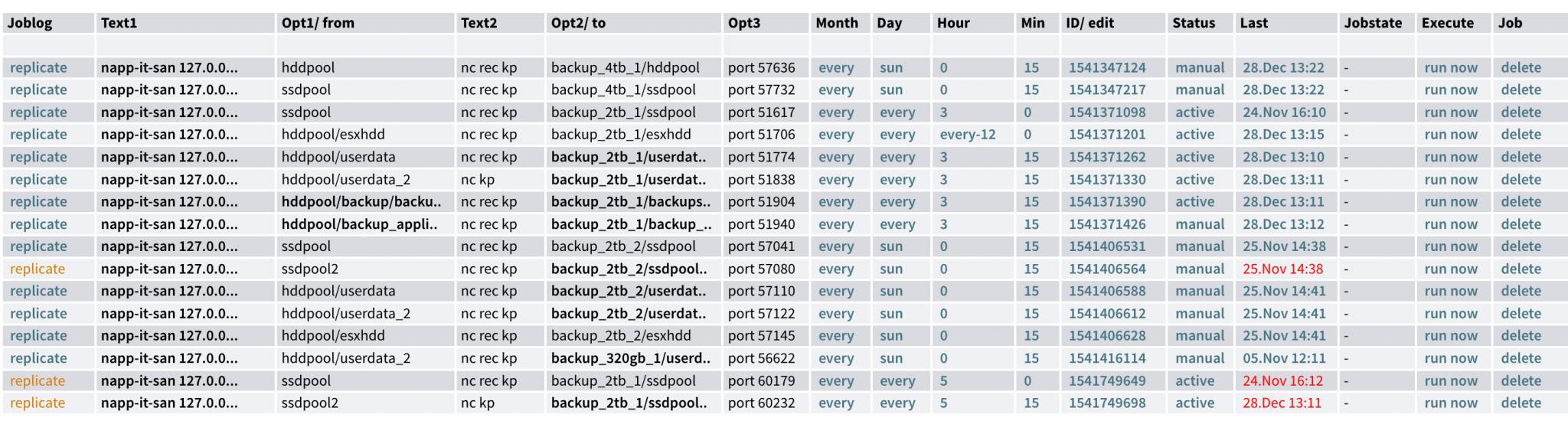Viewport: 1568px width, 424px height.
Task: Edit job ID 1541749649
Action: (x=1106, y=380)
